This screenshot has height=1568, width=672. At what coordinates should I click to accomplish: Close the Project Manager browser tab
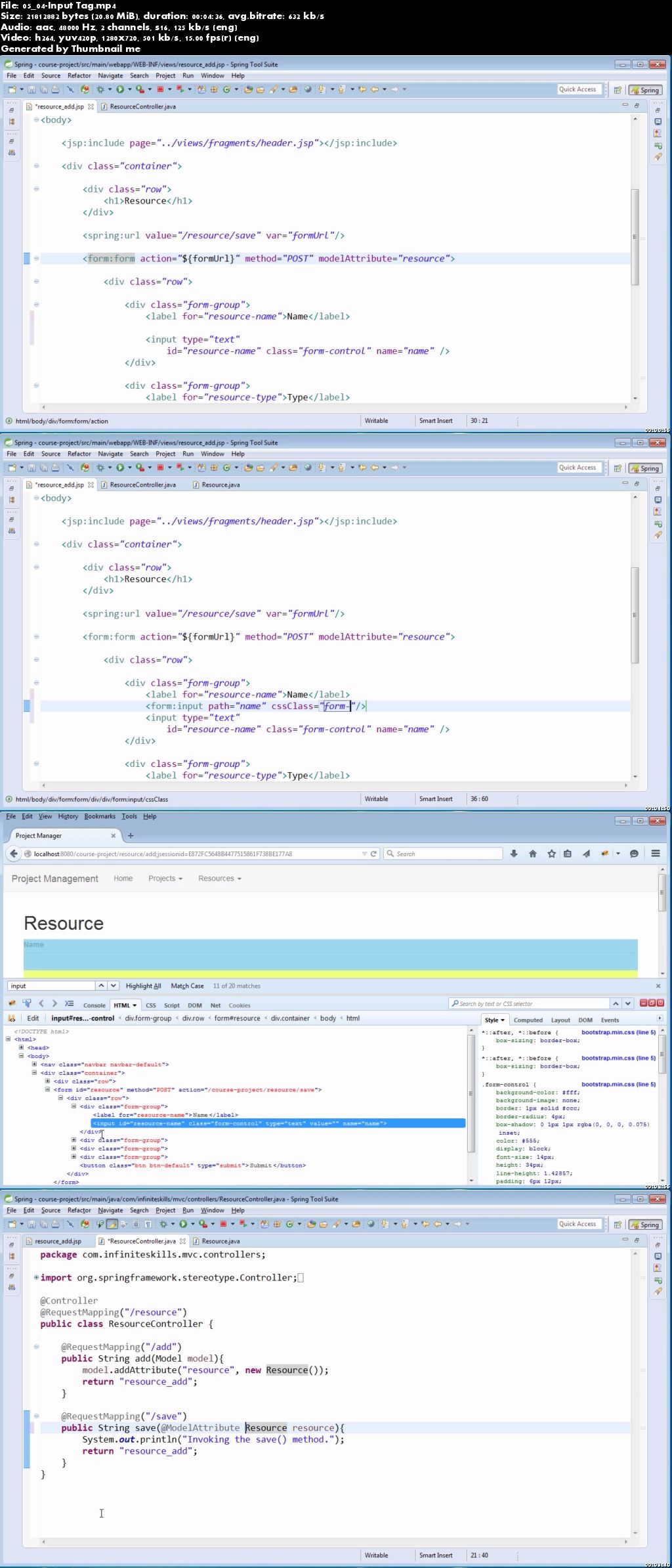(113, 835)
